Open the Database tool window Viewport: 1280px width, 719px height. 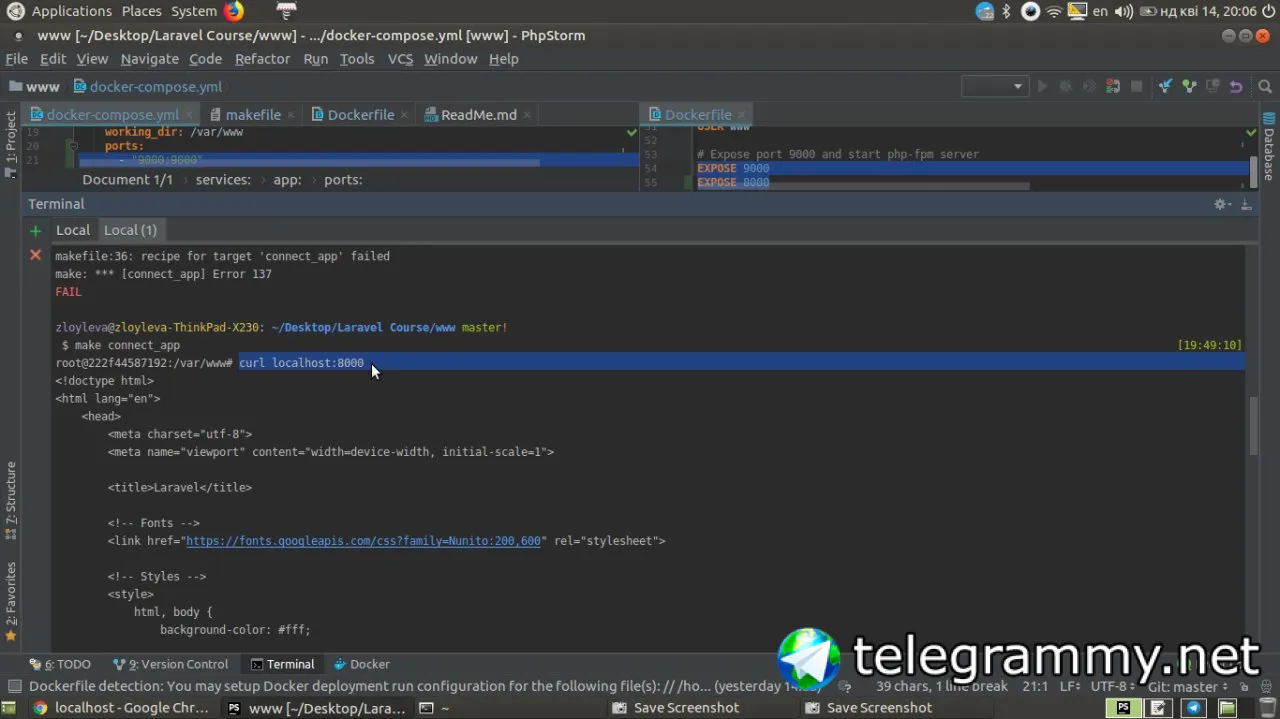pos(1269,155)
